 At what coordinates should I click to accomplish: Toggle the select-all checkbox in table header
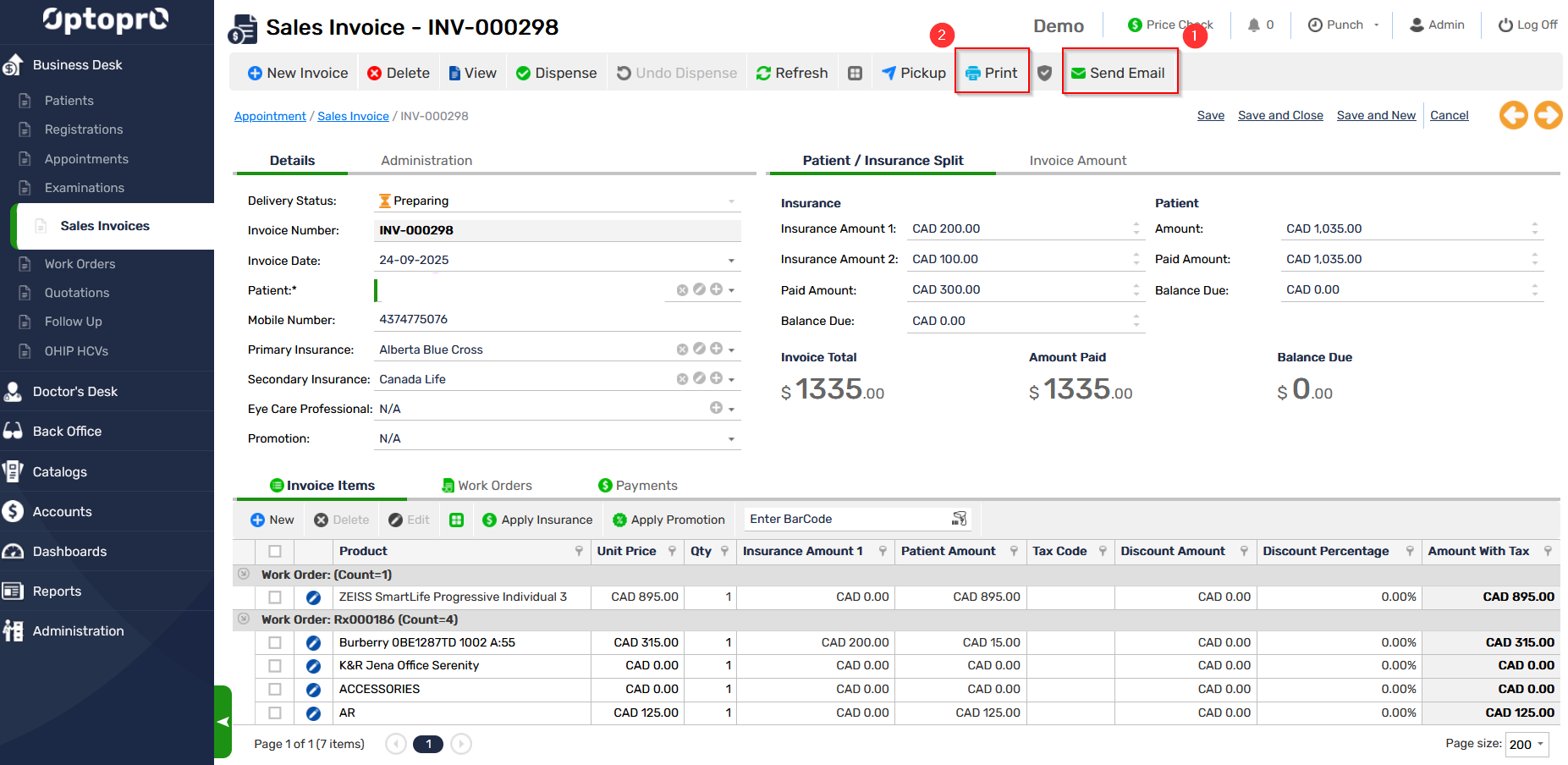tap(275, 552)
